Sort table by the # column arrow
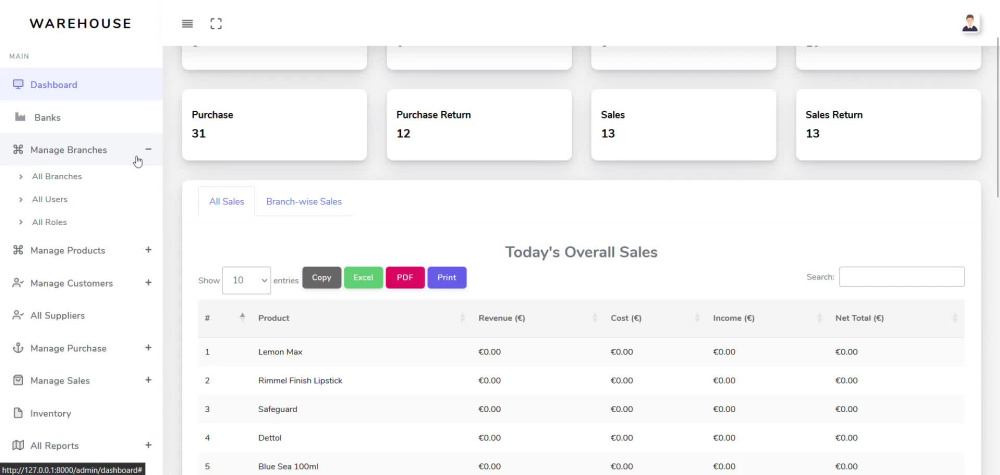Image resolution: width=1000 pixels, height=475 pixels. [242, 318]
